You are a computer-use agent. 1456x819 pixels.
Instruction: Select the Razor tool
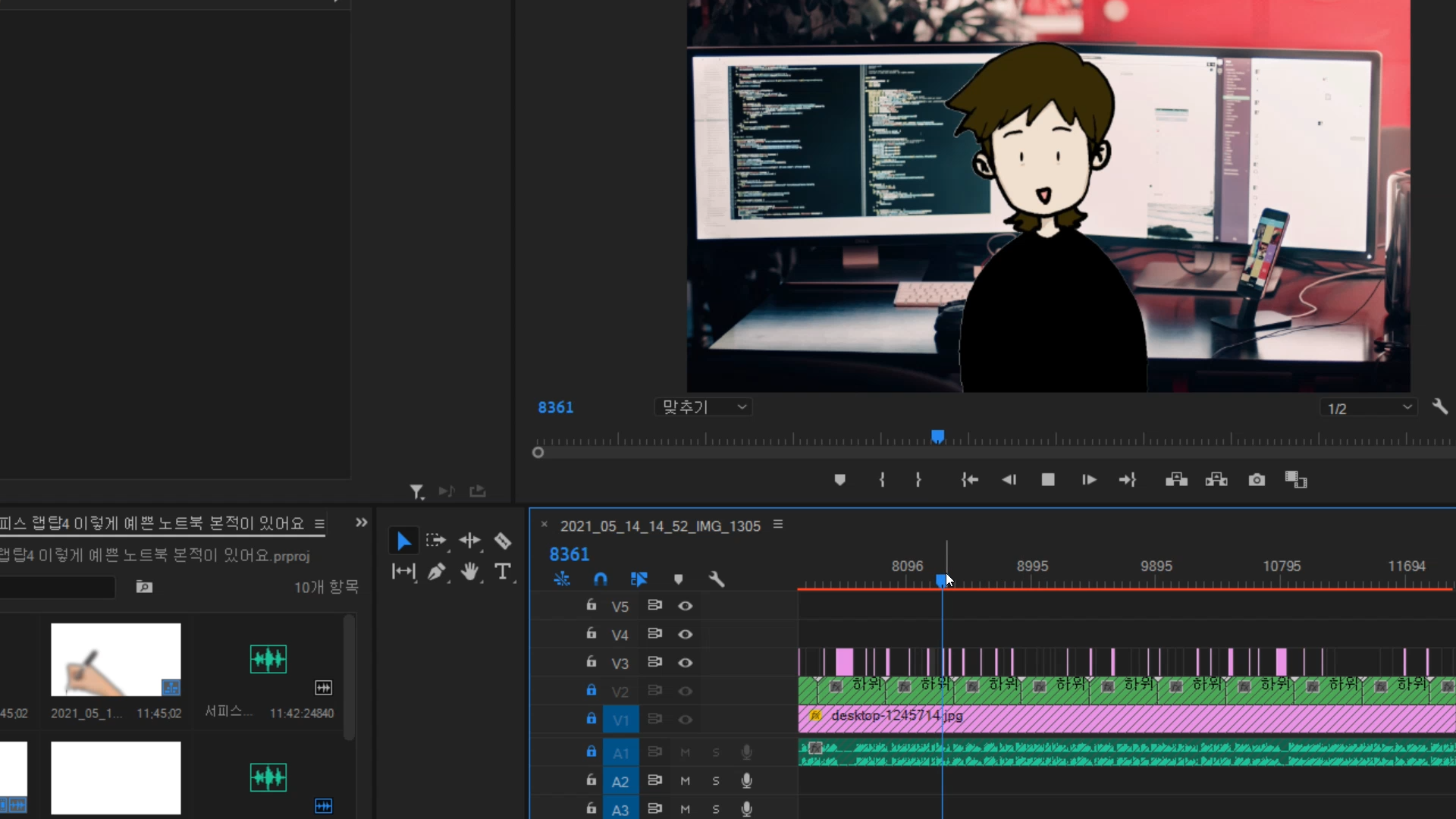pos(502,541)
